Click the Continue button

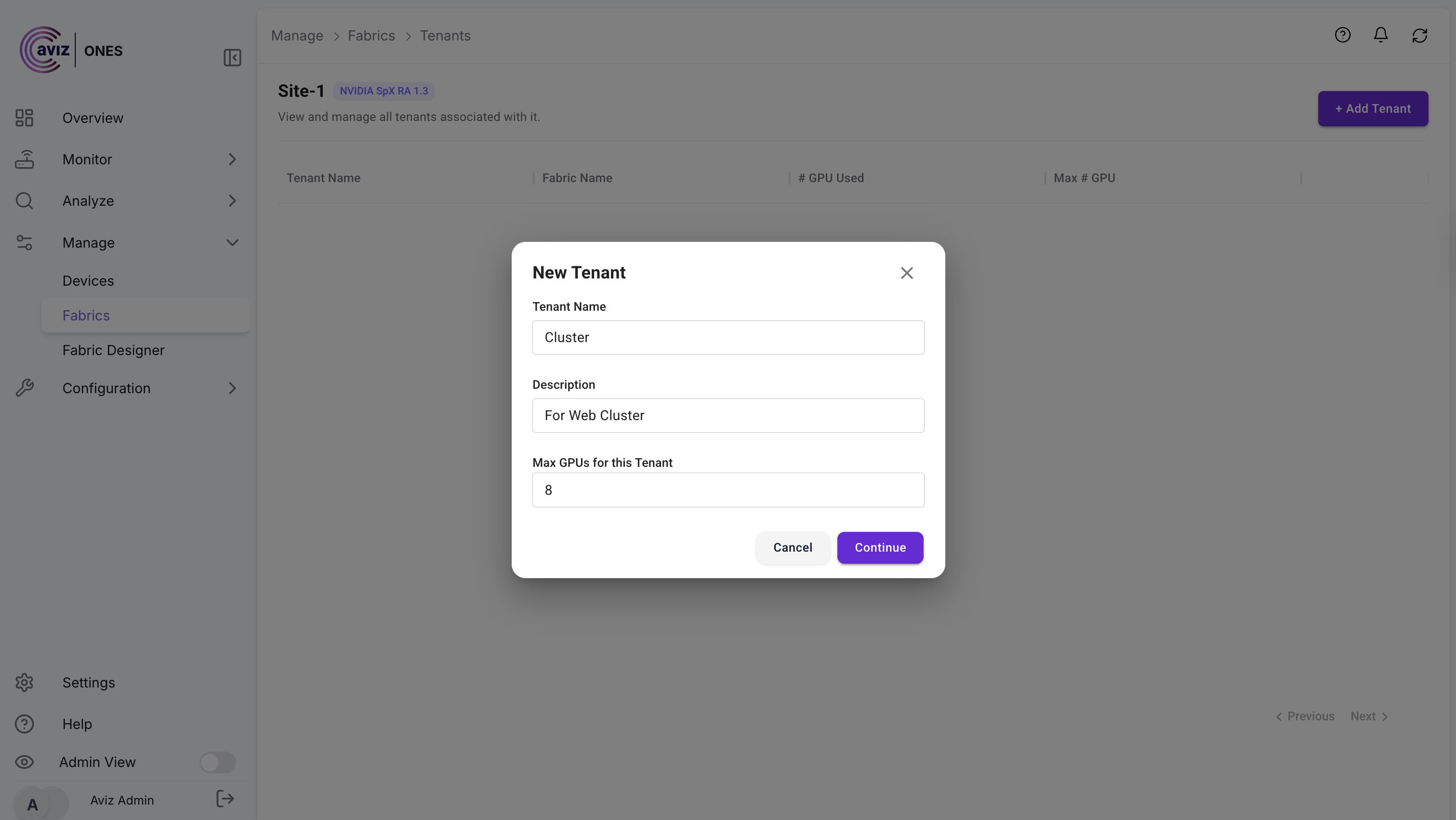point(880,548)
